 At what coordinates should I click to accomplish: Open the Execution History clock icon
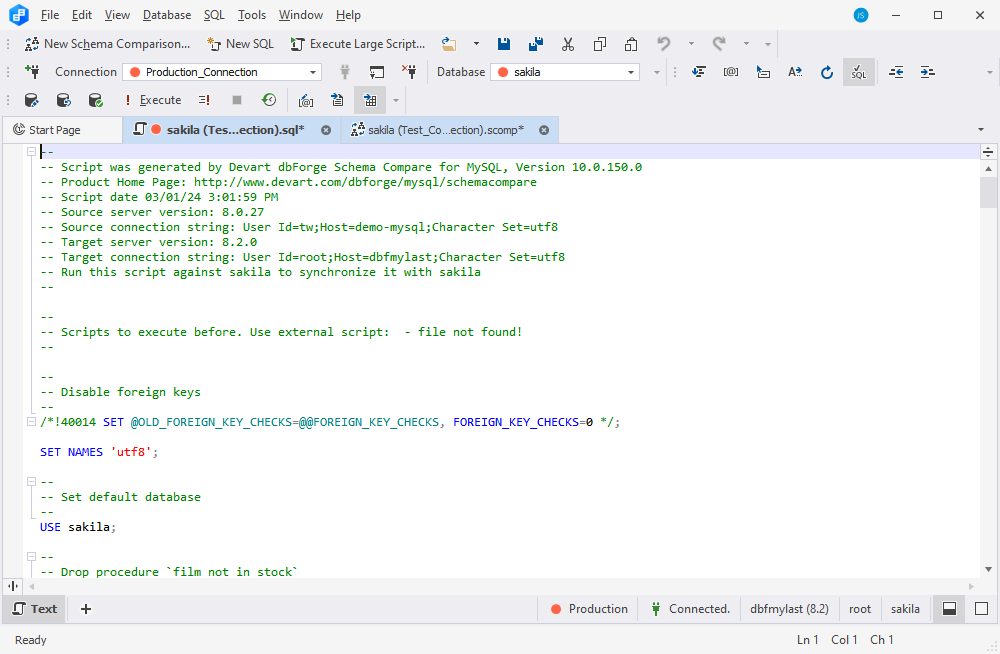[269, 100]
